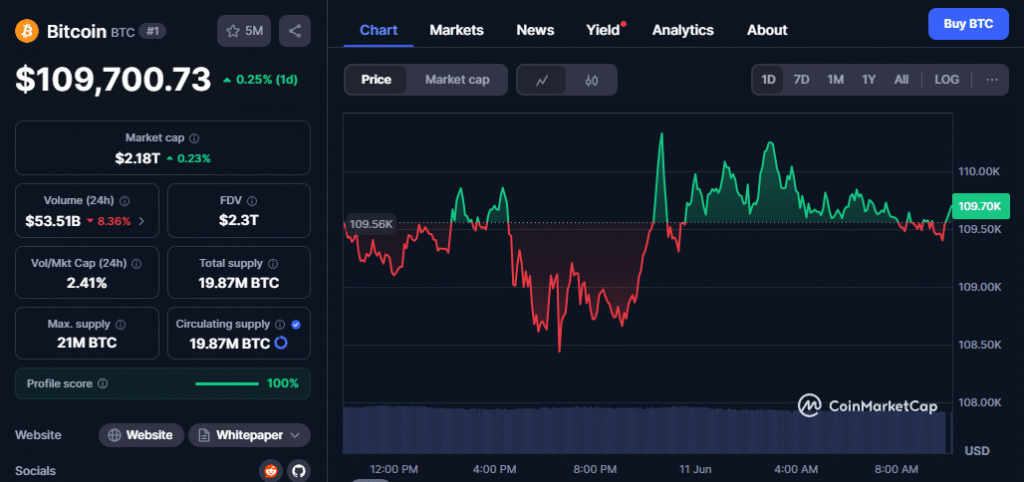The height and width of the screenshot is (482, 1024).
Task: Open the share icon button
Action: [x=295, y=31]
